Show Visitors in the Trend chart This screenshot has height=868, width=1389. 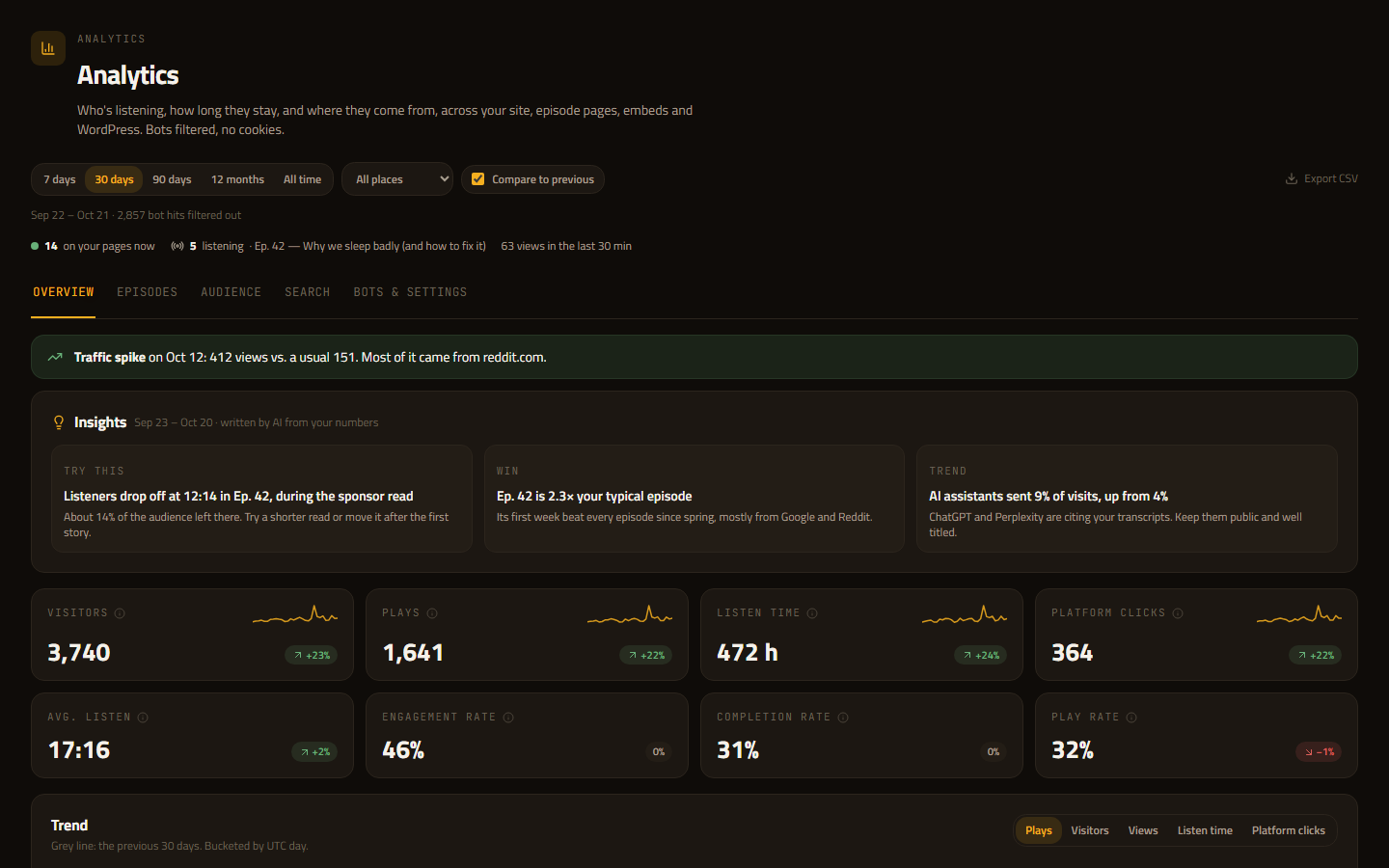point(1090,830)
